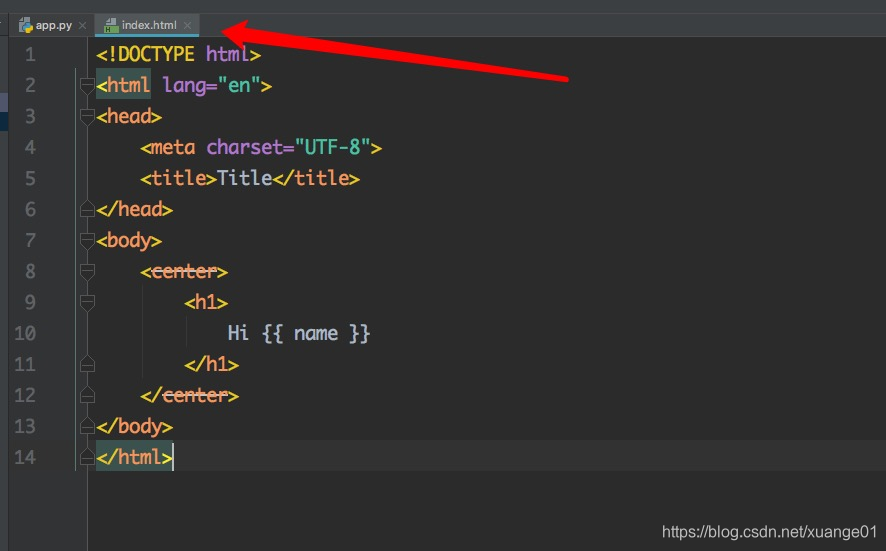Image resolution: width=886 pixels, height=551 pixels.
Task: Click the closing </center> tag
Action: click(189, 396)
